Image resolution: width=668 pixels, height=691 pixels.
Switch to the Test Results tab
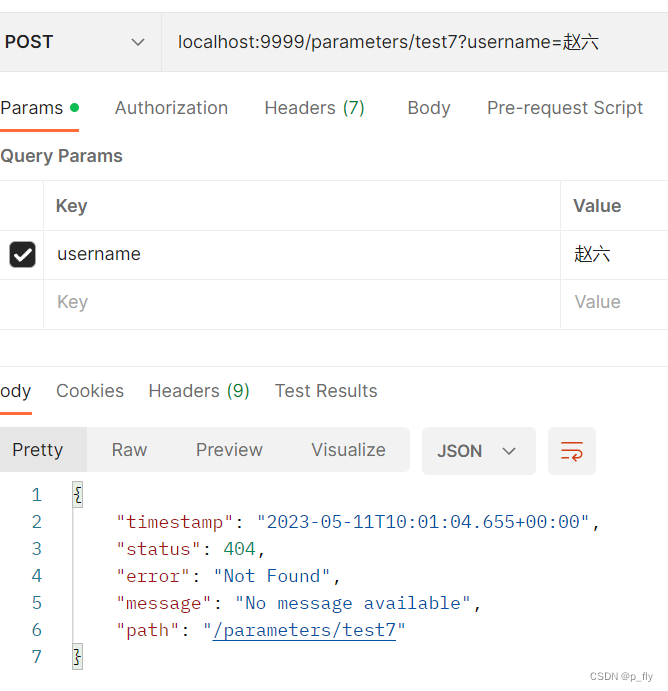326,391
